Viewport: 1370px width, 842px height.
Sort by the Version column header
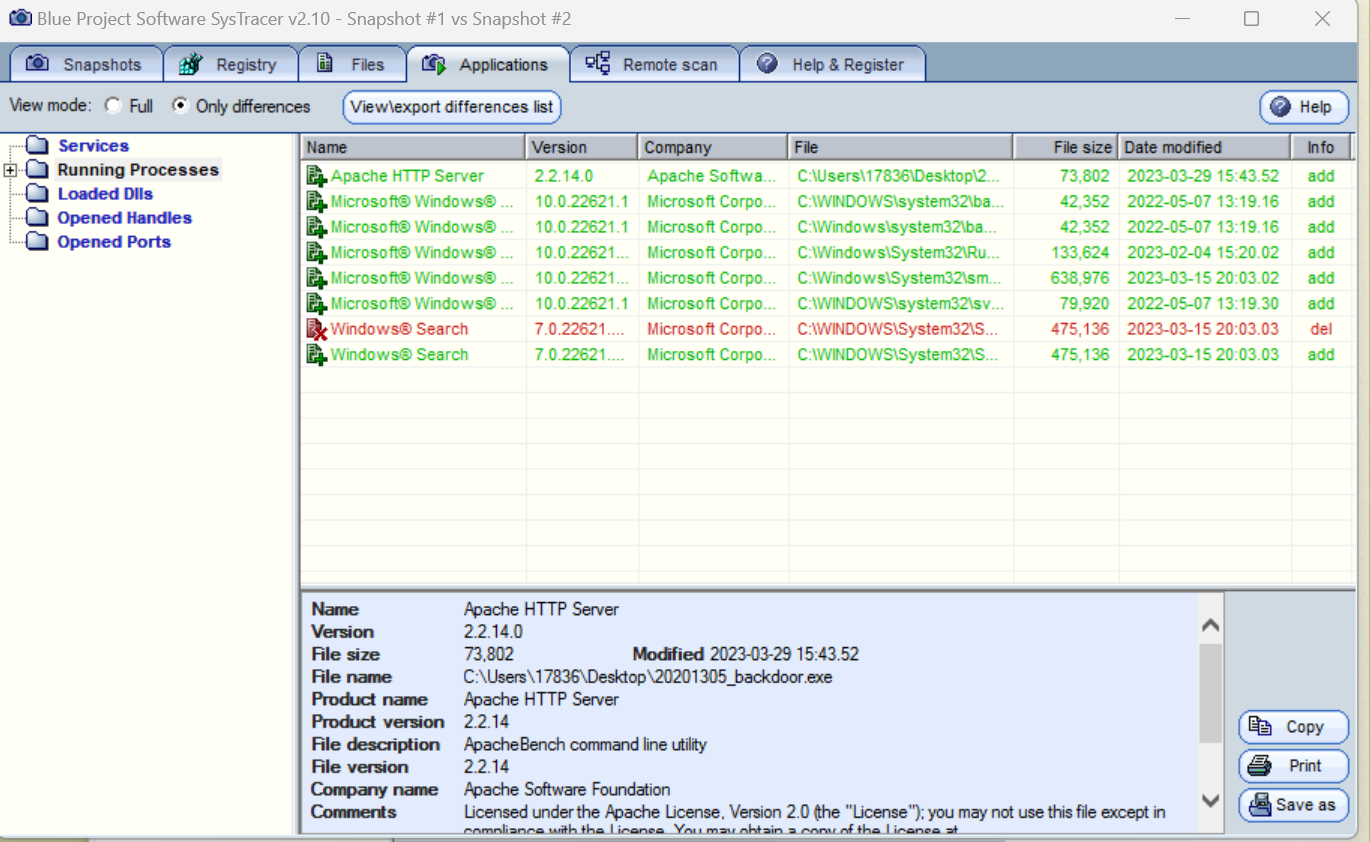(x=582, y=147)
